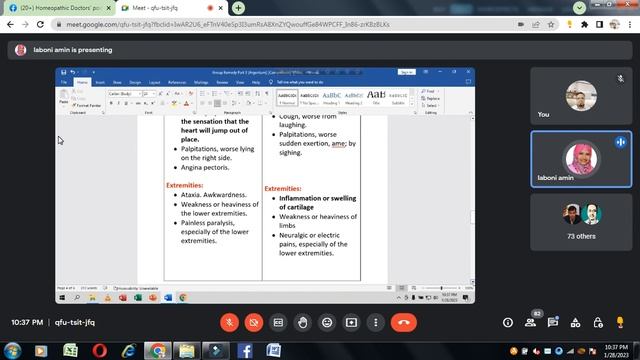Open the Activities panel
Screen dimensions: 640x360
576,323
